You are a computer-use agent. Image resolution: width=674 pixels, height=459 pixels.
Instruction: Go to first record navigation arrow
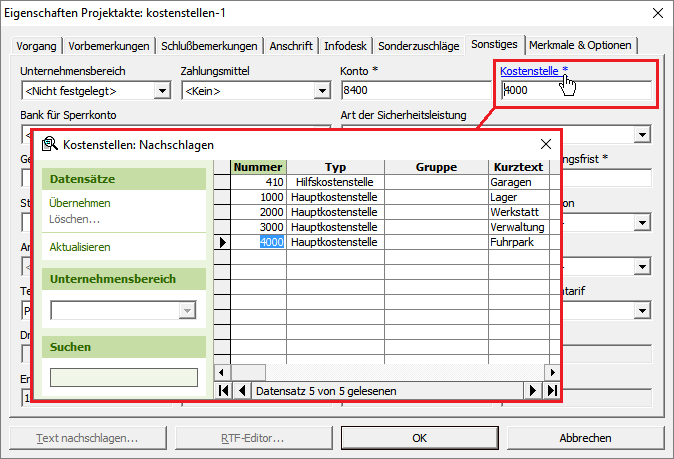223,390
